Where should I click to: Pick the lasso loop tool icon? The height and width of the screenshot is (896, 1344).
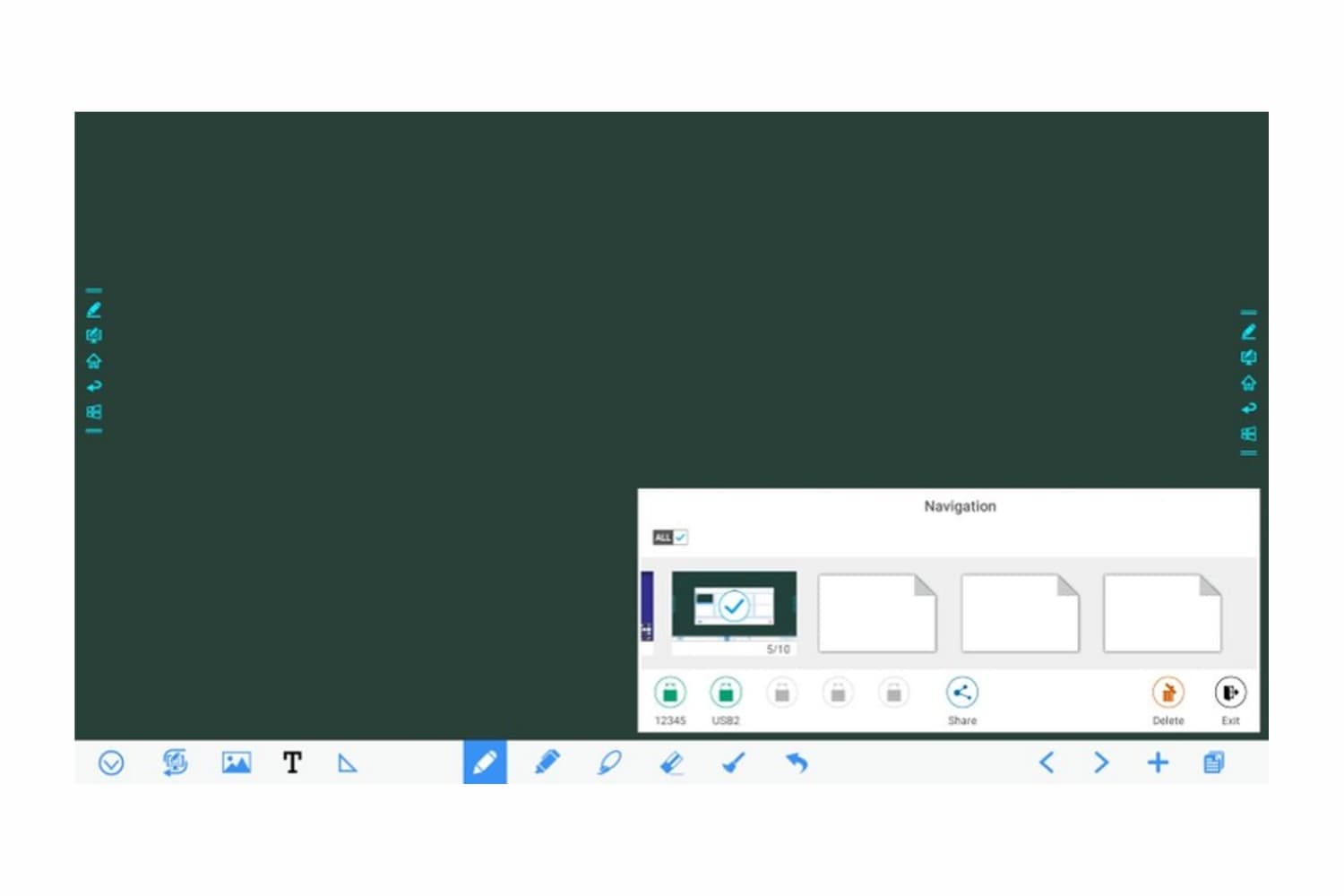click(x=609, y=762)
